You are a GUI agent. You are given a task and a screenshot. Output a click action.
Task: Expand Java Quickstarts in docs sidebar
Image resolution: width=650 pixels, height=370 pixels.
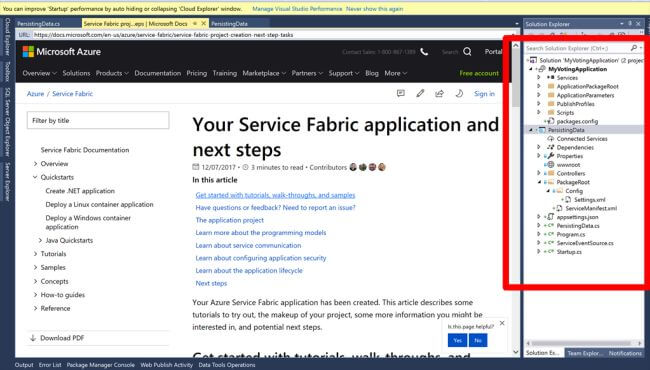coord(40,240)
